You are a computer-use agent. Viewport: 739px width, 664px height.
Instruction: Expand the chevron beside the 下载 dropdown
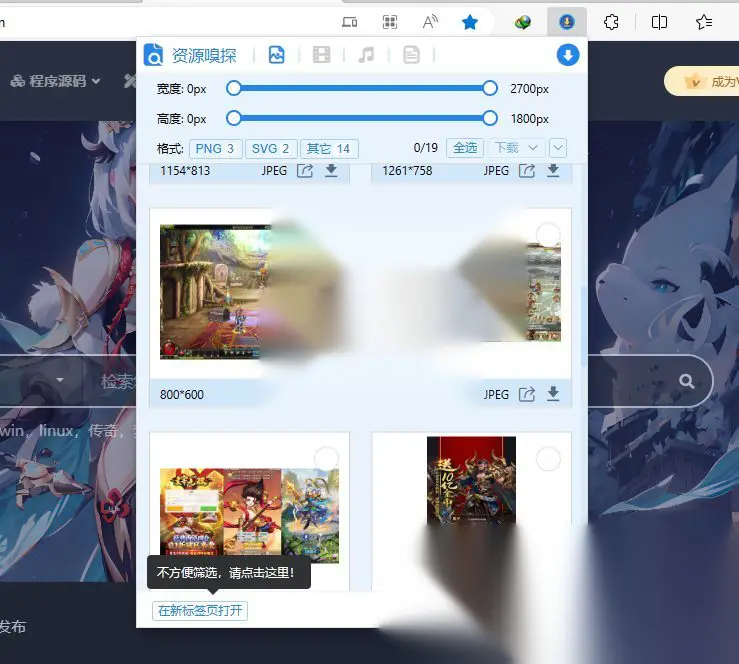click(558, 148)
